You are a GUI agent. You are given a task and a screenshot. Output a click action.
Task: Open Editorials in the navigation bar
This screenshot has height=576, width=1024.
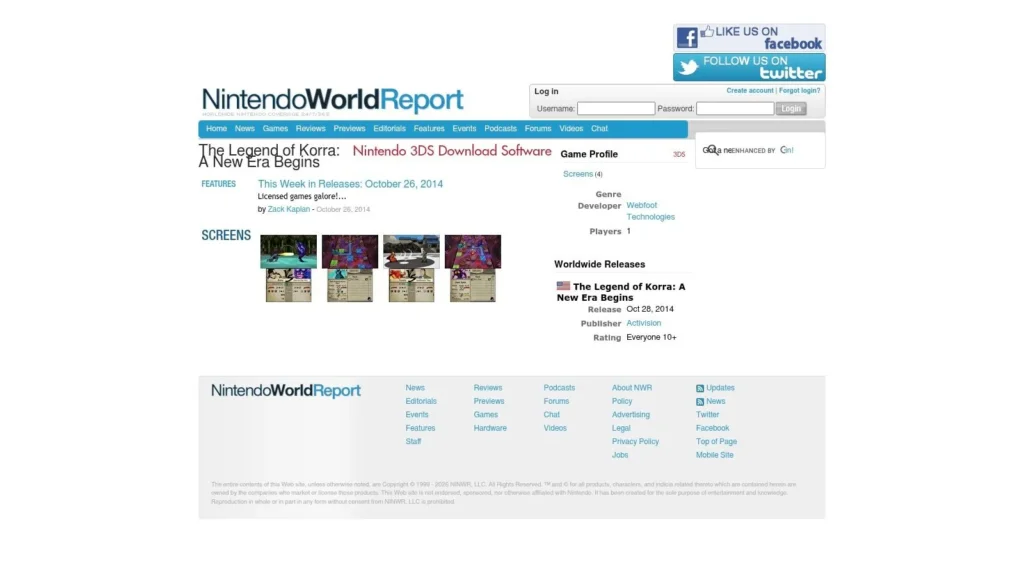point(389,129)
